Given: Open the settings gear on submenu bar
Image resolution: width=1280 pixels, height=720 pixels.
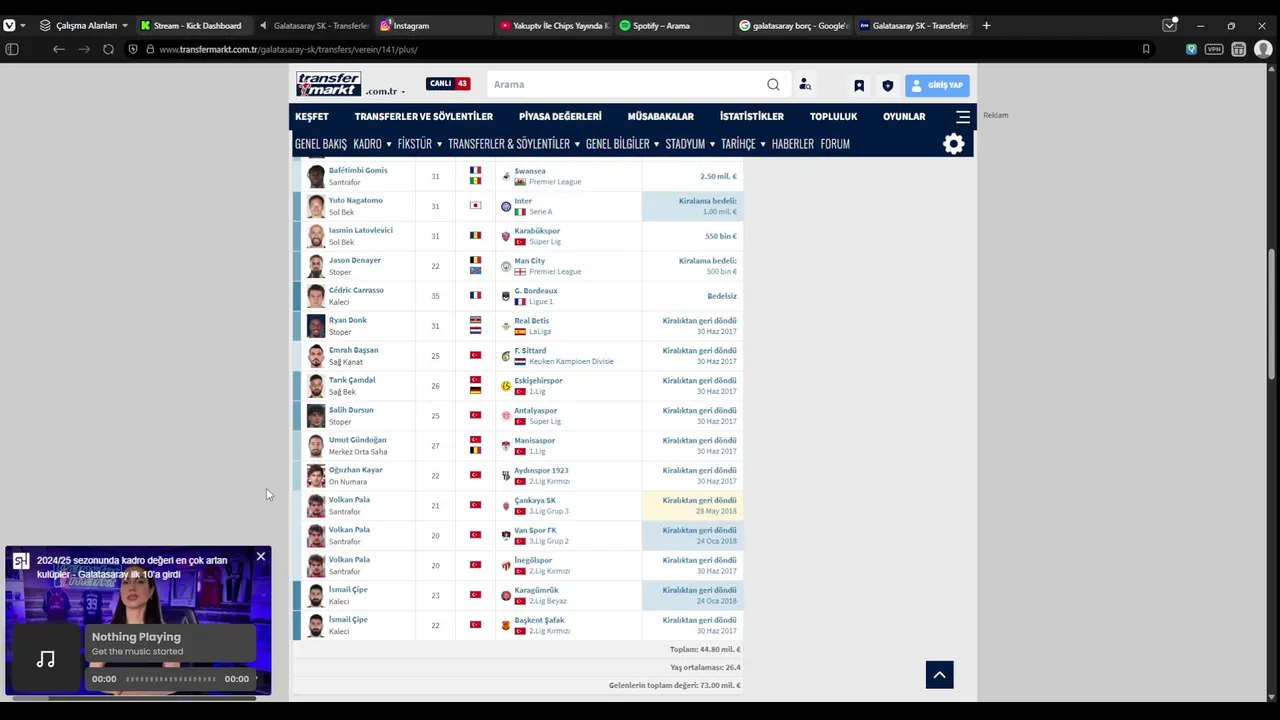Looking at the screenshot, I should tap(953, 144).
